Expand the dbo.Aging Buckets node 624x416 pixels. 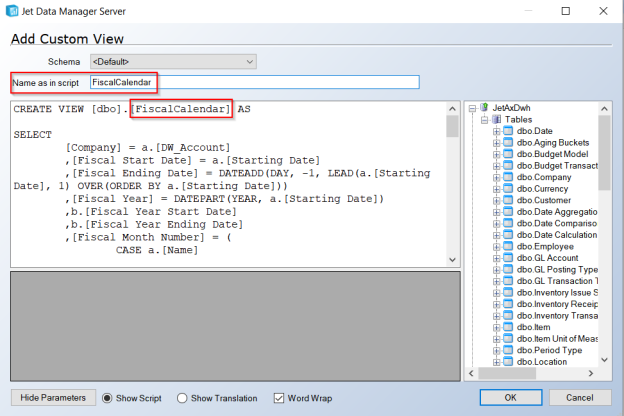496,143
